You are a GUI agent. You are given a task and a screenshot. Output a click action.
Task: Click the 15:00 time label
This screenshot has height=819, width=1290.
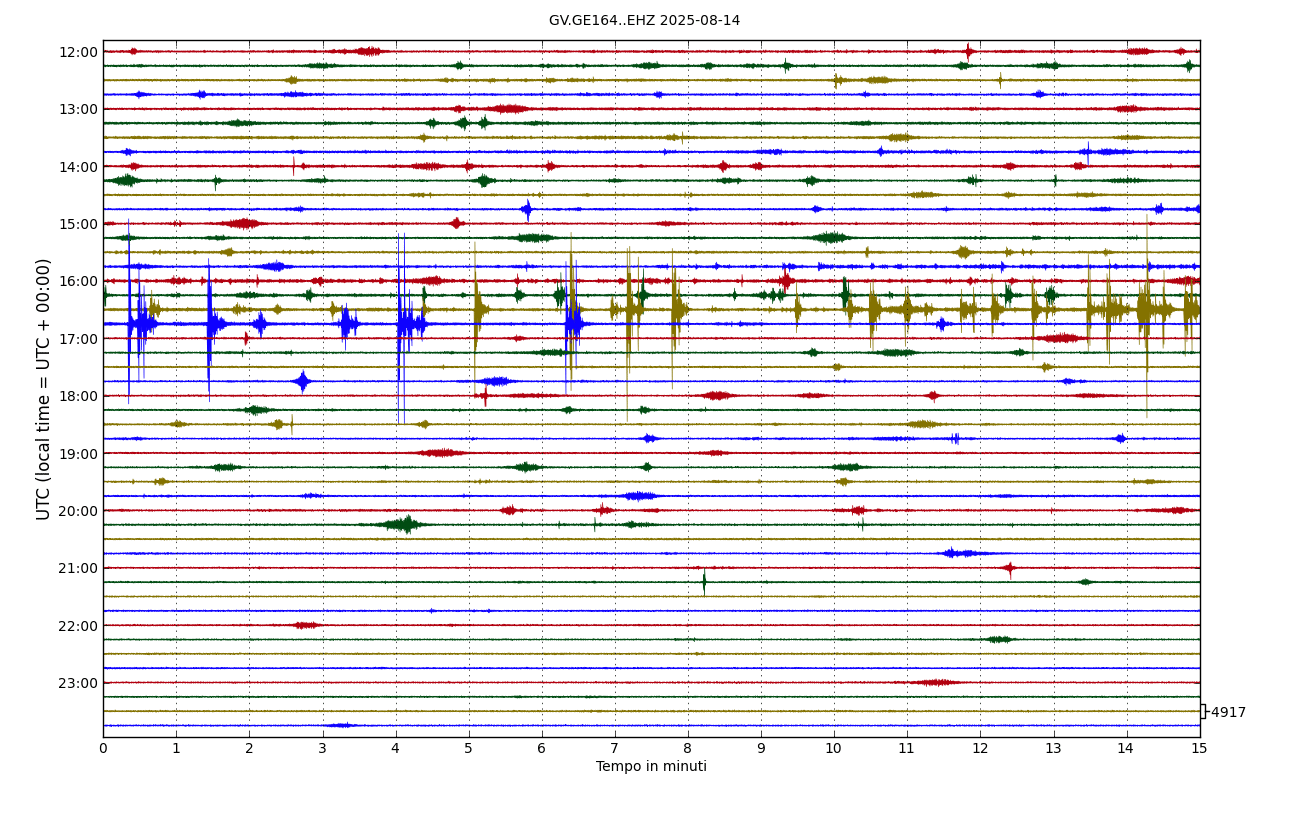[78, 224]
